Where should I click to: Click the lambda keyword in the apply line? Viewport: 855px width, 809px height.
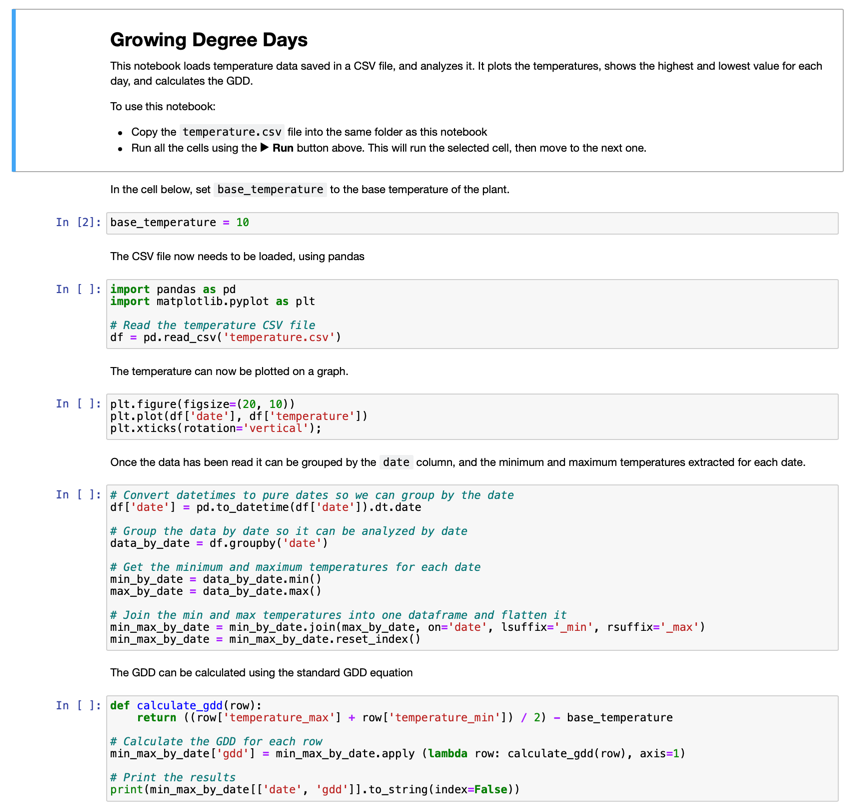pyautogui.click(x=445, y=752)
